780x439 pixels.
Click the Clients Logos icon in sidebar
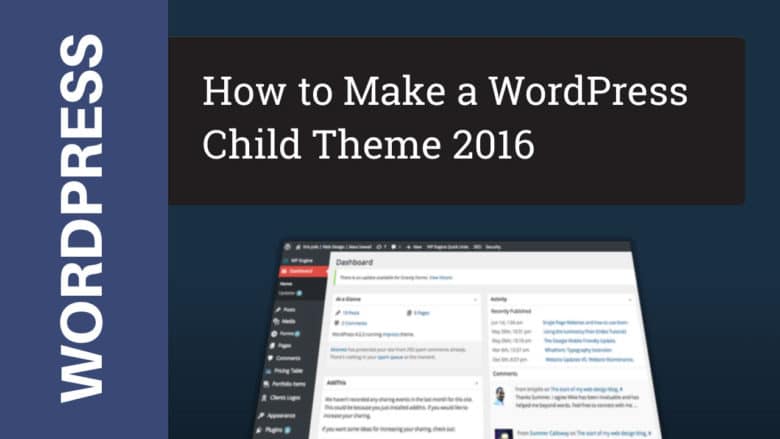point(264,398)
